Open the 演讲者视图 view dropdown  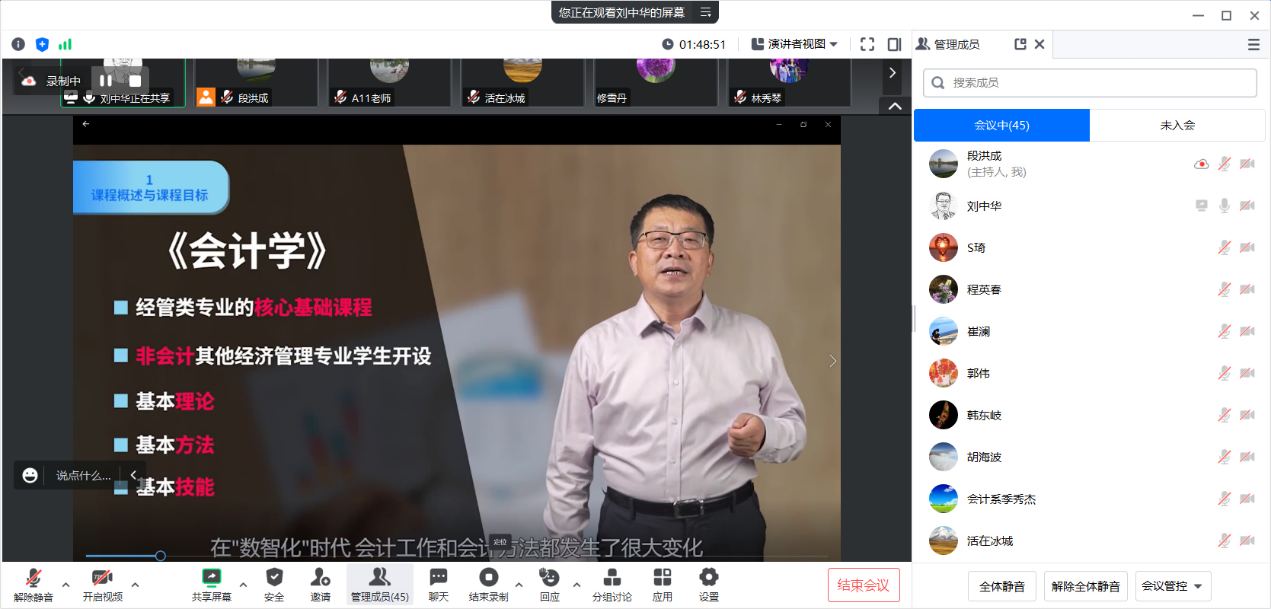click(795, 44)
